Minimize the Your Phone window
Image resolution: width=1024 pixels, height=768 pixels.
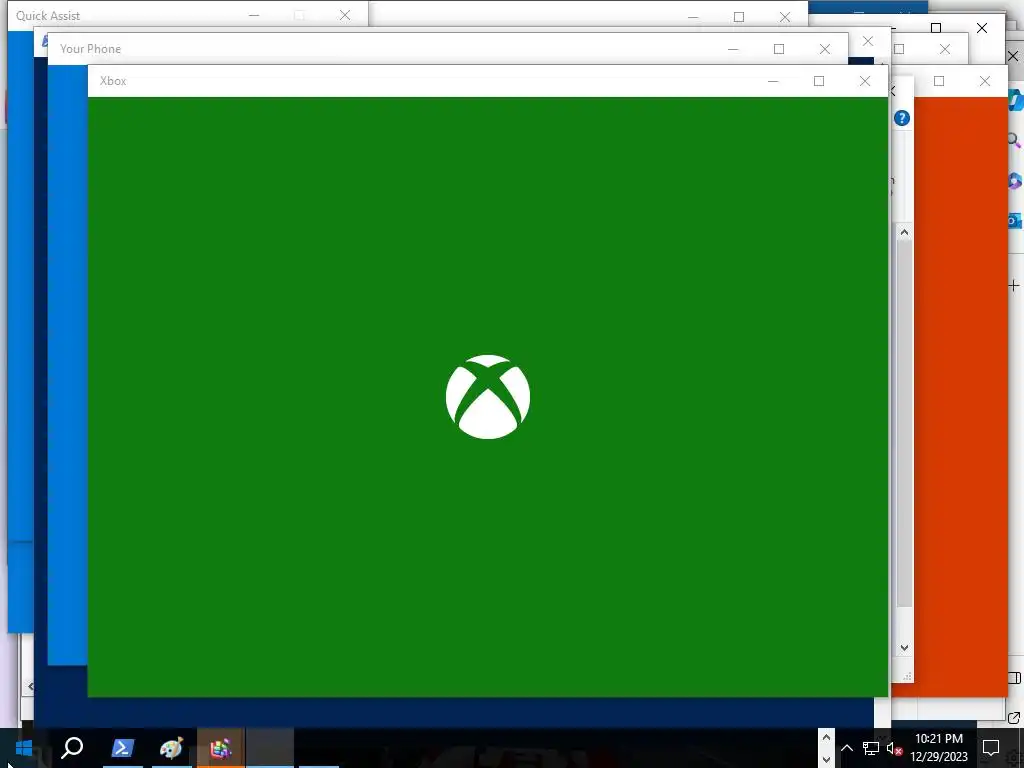point(733,49)
